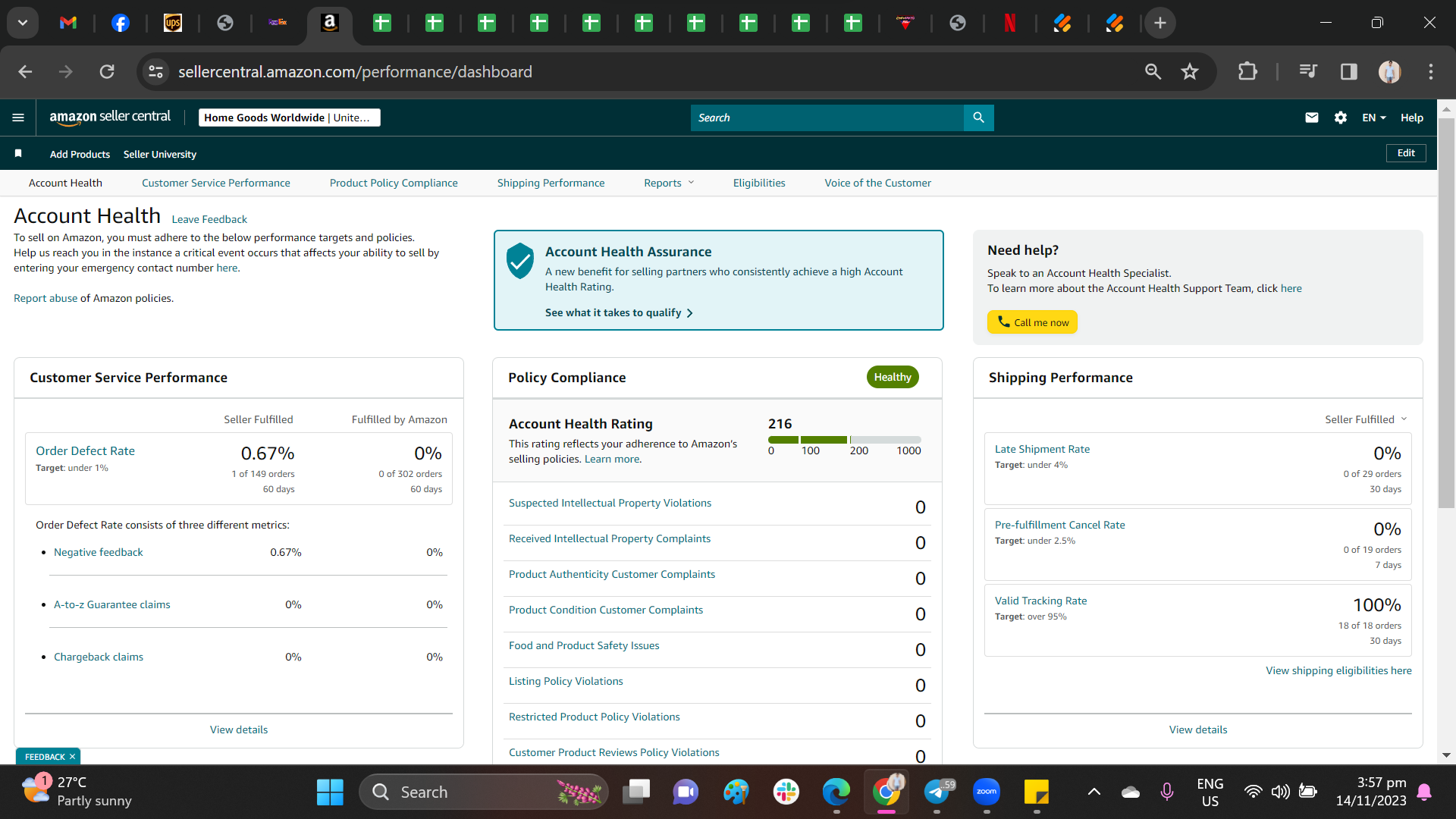Reload the current page
This screenshot has width=1456, height=819.
pyautogui.click(x=107, y=71)
